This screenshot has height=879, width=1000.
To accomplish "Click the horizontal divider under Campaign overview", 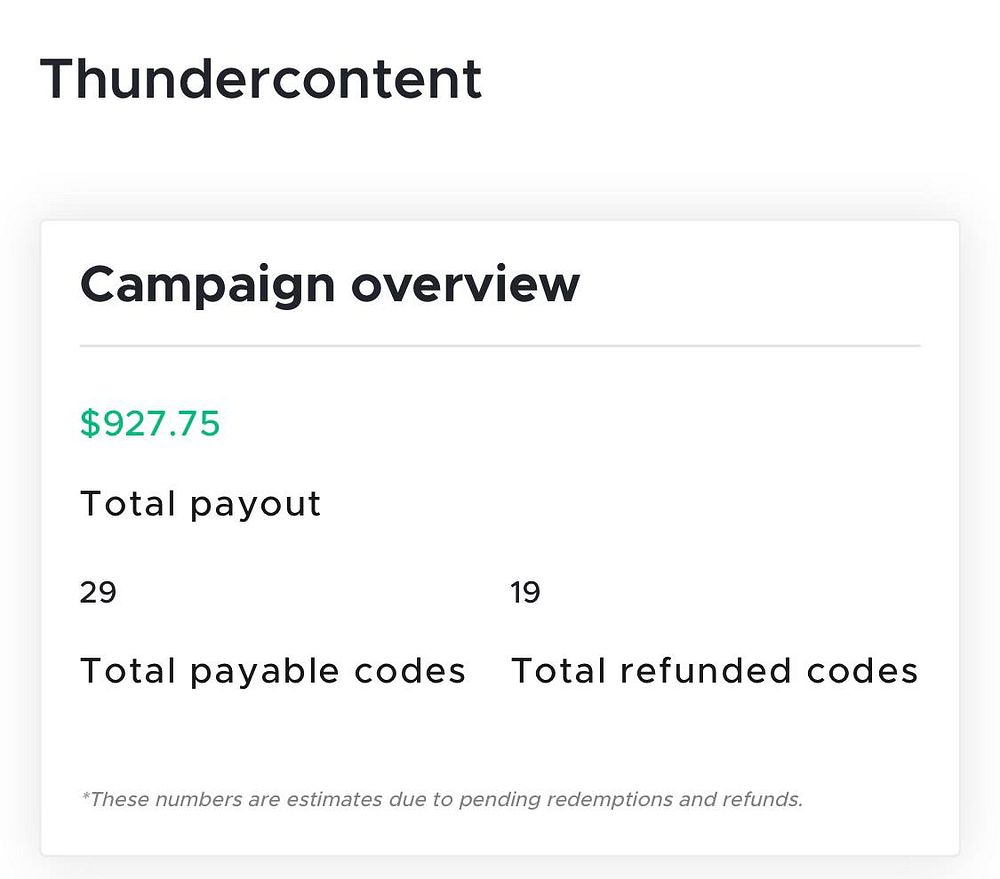I will pyautogui.click(x=500, y=346).
